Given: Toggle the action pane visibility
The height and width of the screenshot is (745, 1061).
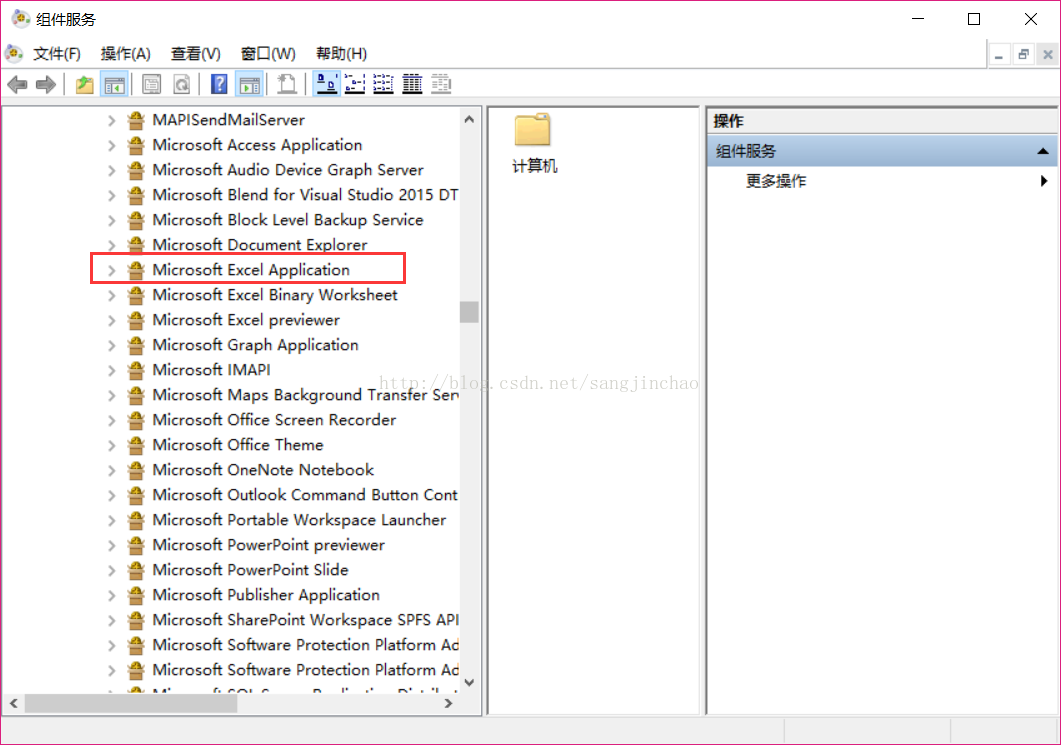Looking at the screenshot, I should point(248,84).
